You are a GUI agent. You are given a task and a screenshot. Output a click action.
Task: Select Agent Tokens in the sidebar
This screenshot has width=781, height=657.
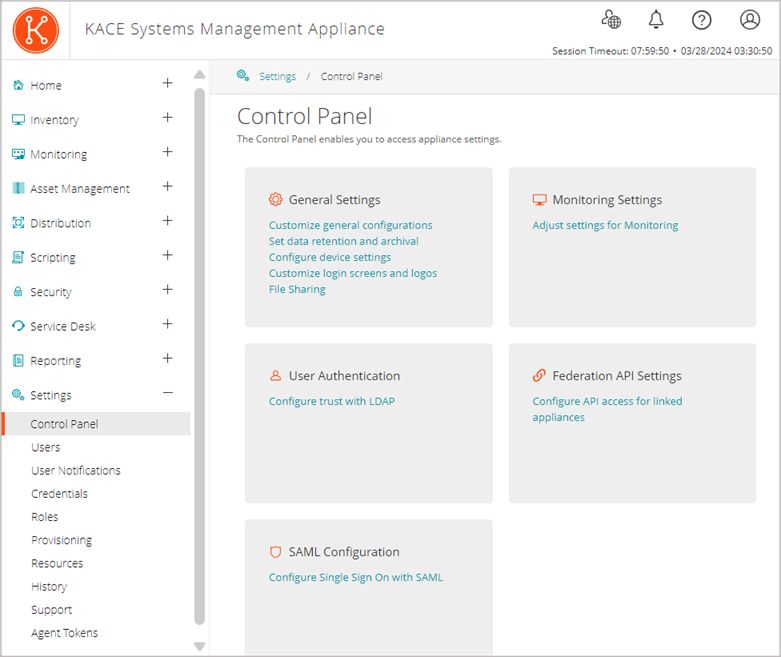(64, 633)
